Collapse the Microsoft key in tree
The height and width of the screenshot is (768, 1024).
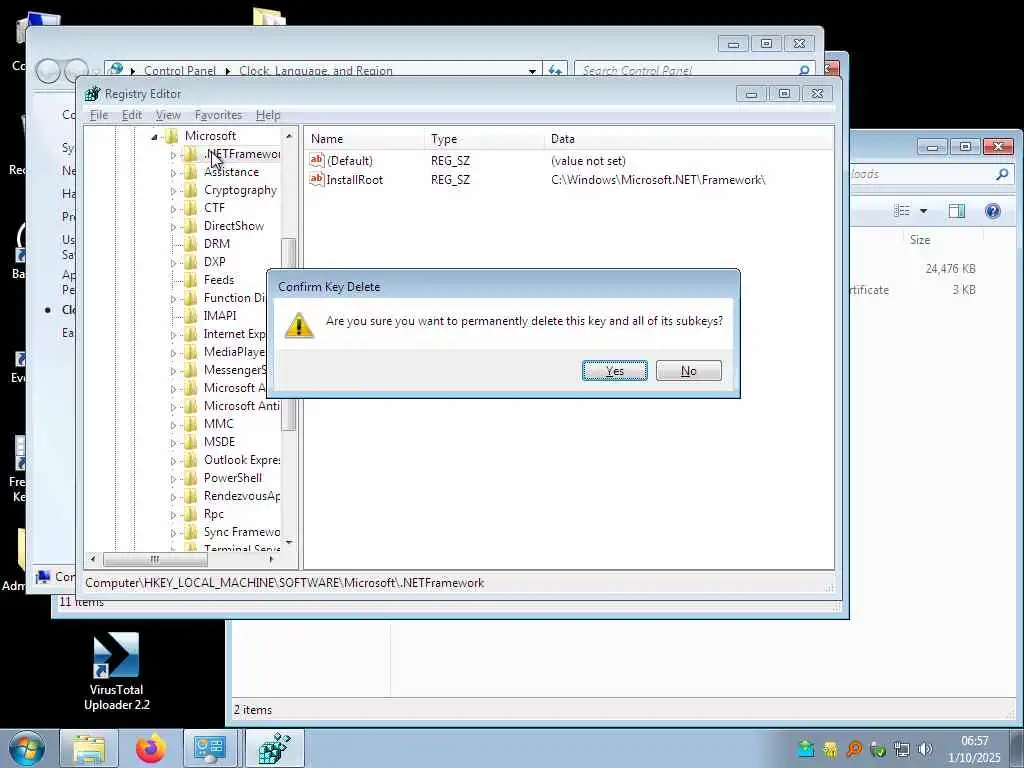[155, 136]
